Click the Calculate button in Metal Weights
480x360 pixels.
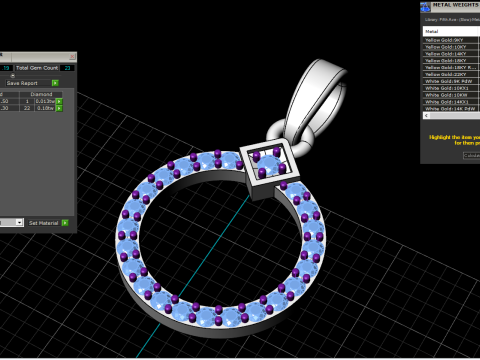[472, 155]
